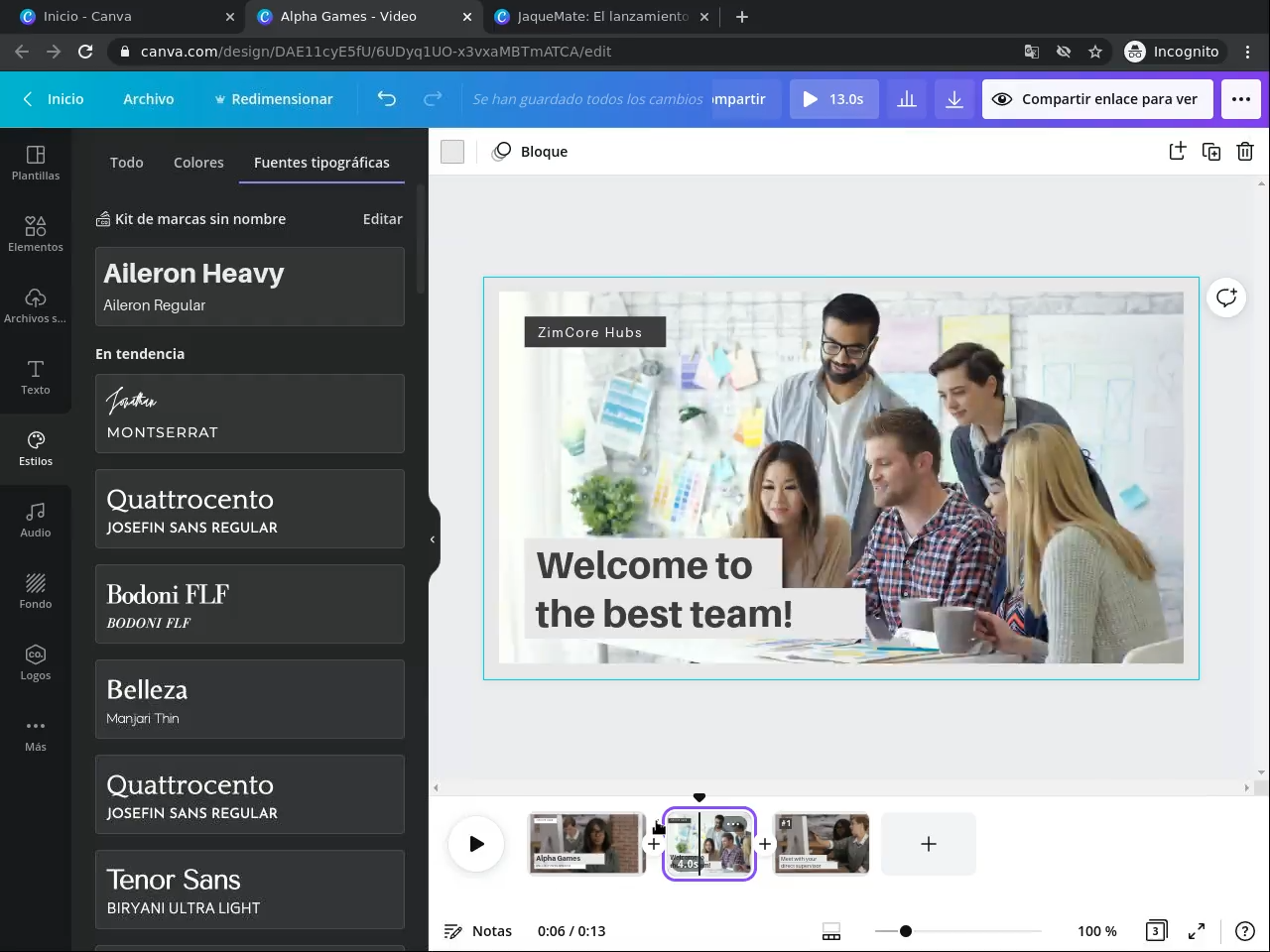This screenshot has height=952, width=1270.
Task: Add a blank page at the timeline end
Action: pyautogui.click(x=929, y=844)
